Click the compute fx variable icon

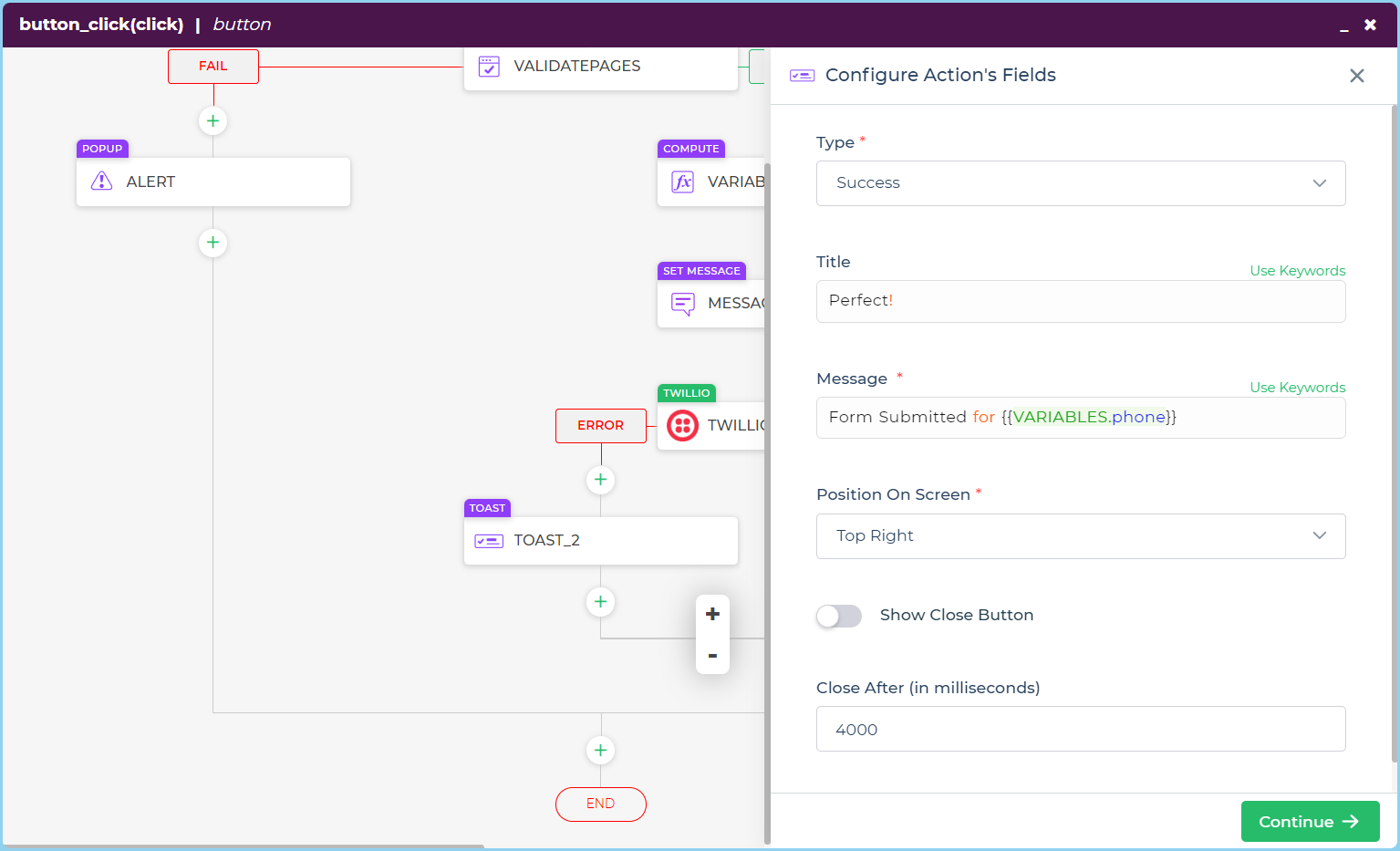[683, 182]
